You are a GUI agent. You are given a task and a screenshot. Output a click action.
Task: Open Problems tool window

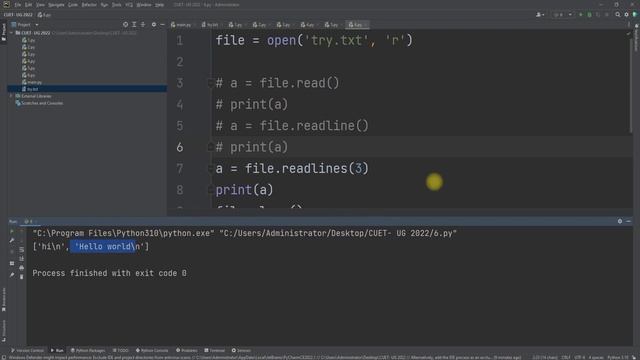tap(187, 351)
